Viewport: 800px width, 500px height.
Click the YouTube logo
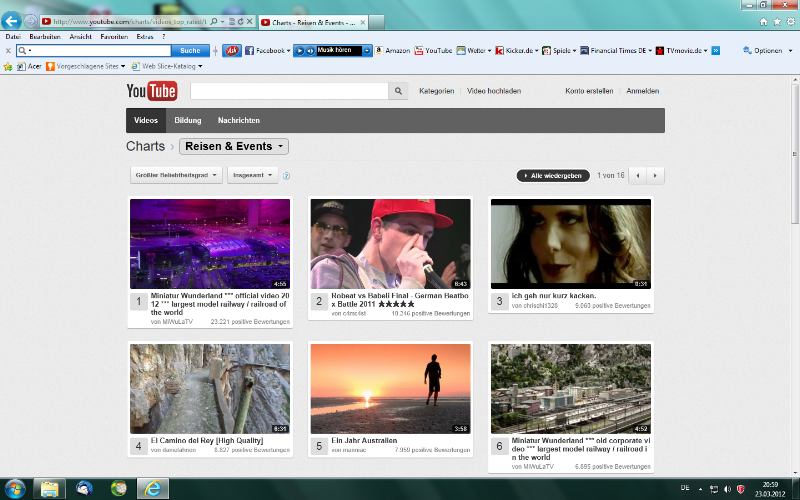(x=151, y=92)
